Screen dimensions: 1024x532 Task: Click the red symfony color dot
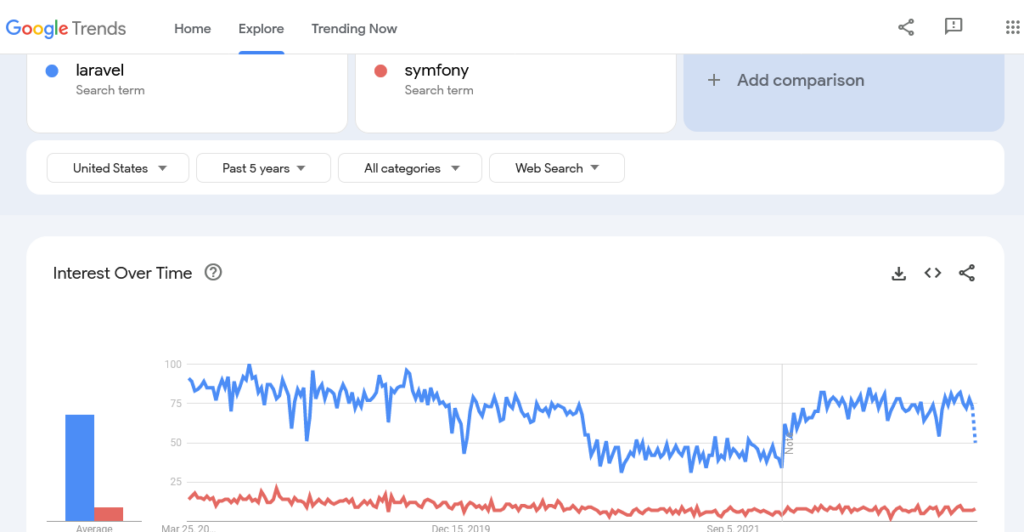click(x=381, y=70)
